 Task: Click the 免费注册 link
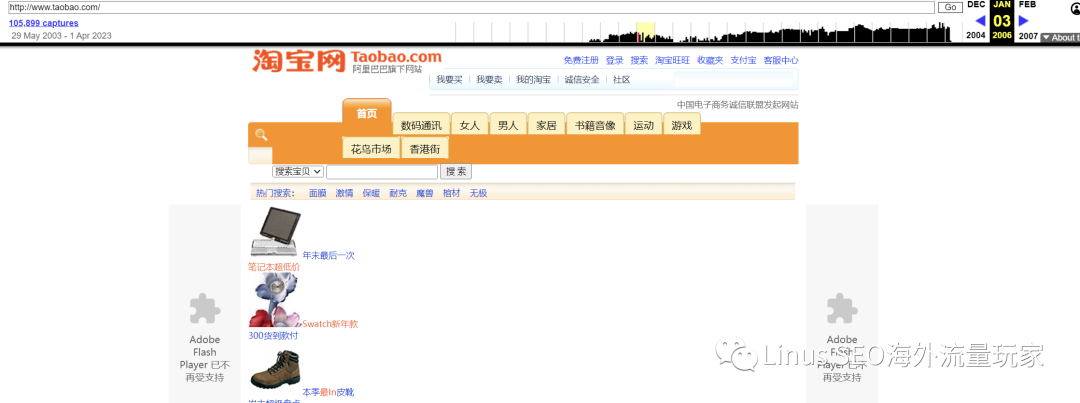click(x=581, y=61)
